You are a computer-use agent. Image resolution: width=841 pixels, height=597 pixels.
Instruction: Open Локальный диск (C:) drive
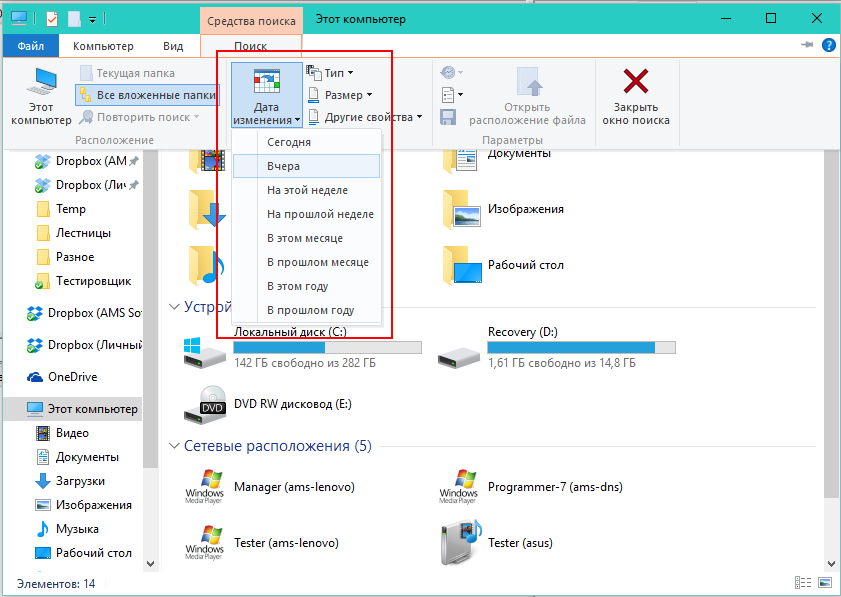tap(303, 348)
